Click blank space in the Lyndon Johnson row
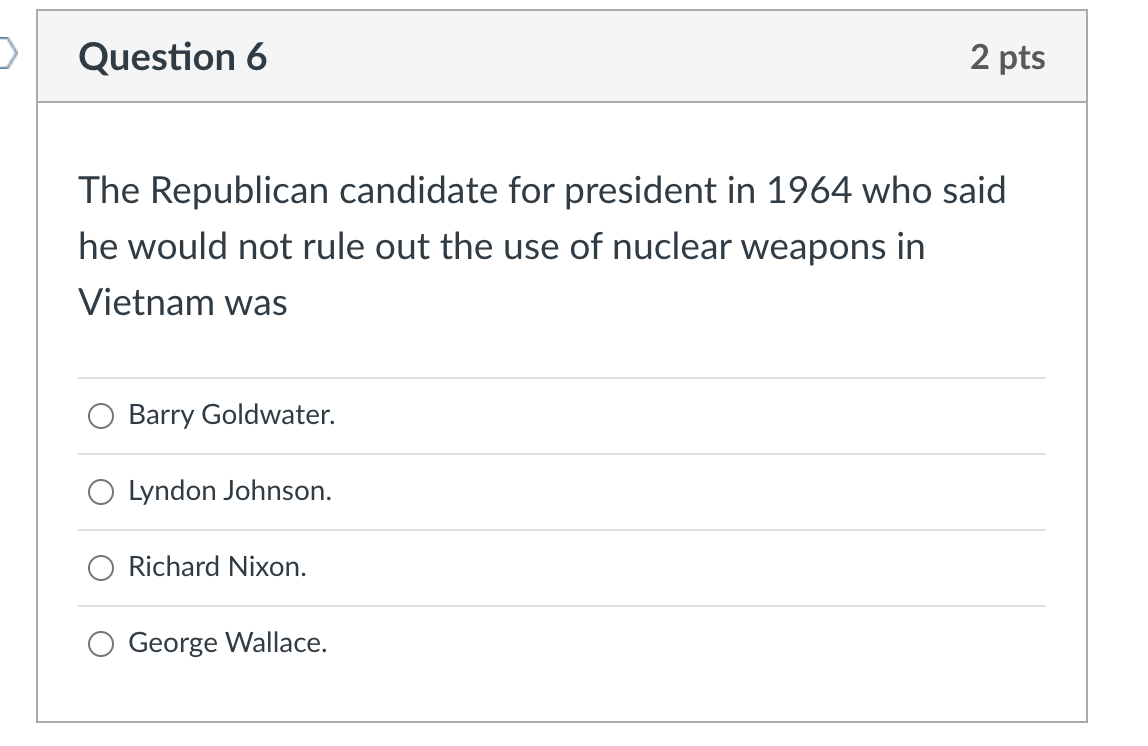This screenshot has width=1148, height=746. click(688, 492)
